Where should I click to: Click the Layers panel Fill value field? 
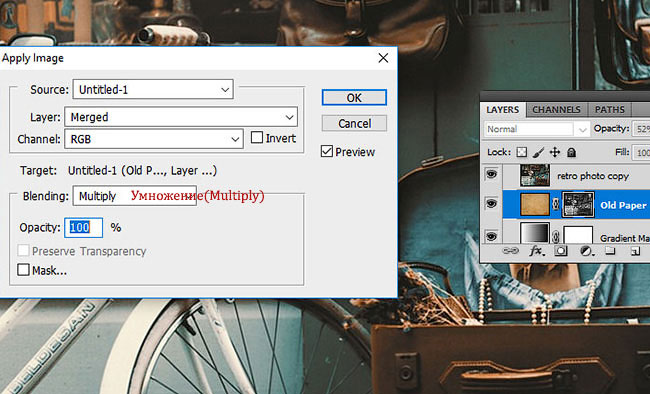point(641,153)
